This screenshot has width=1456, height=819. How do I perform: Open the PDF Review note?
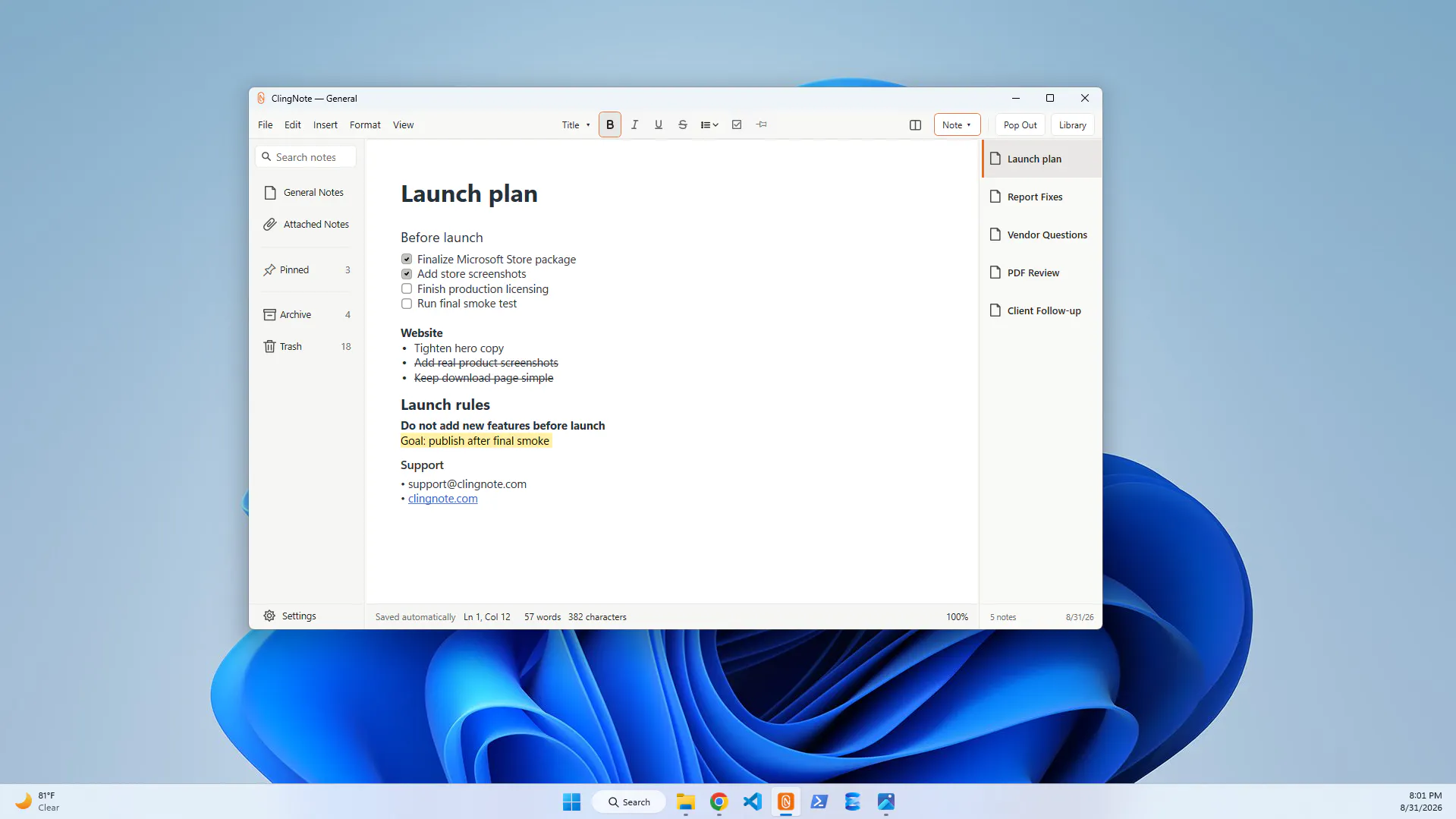[1041, 273]
